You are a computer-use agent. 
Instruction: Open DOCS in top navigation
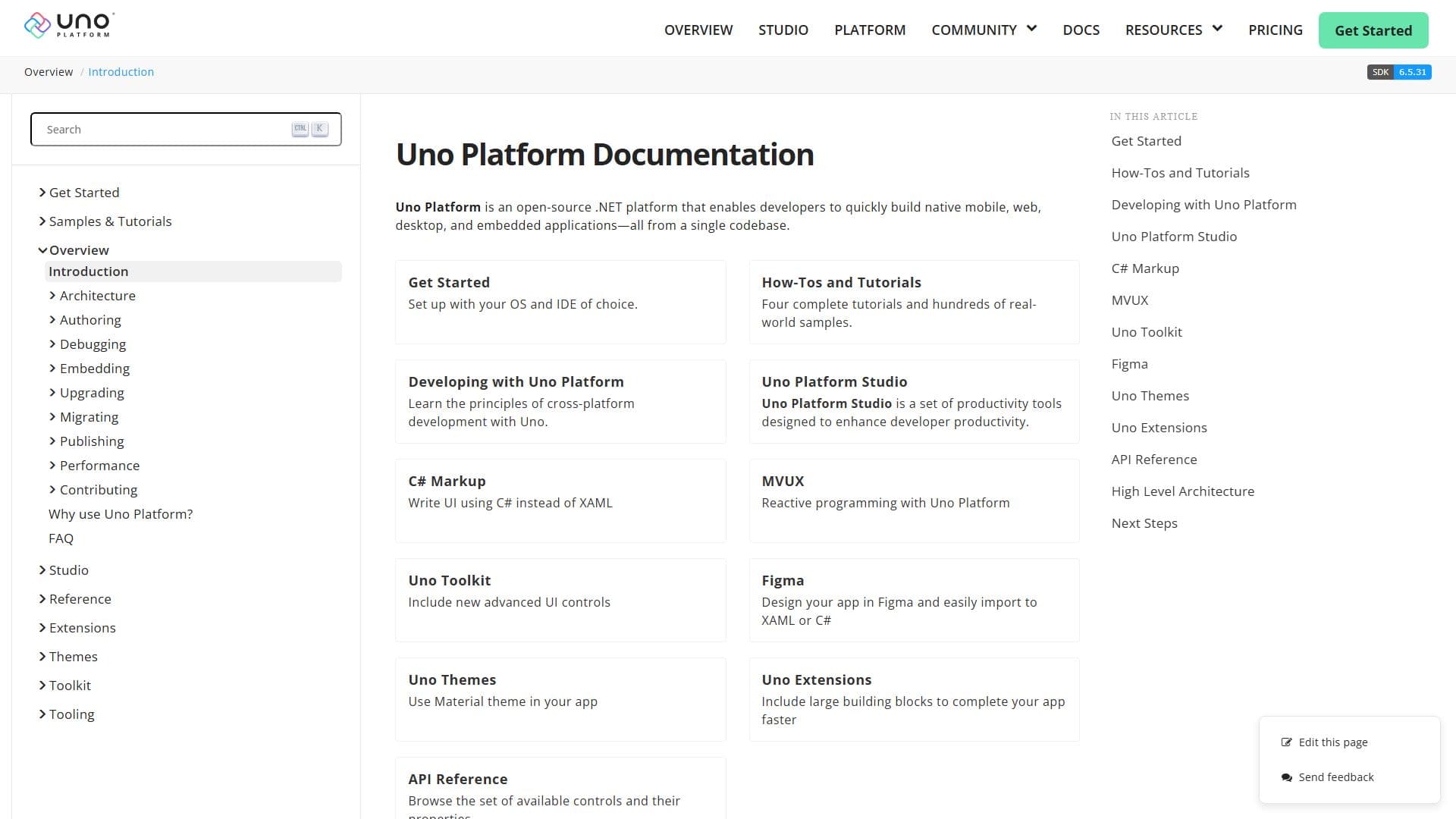(1081, 30)
